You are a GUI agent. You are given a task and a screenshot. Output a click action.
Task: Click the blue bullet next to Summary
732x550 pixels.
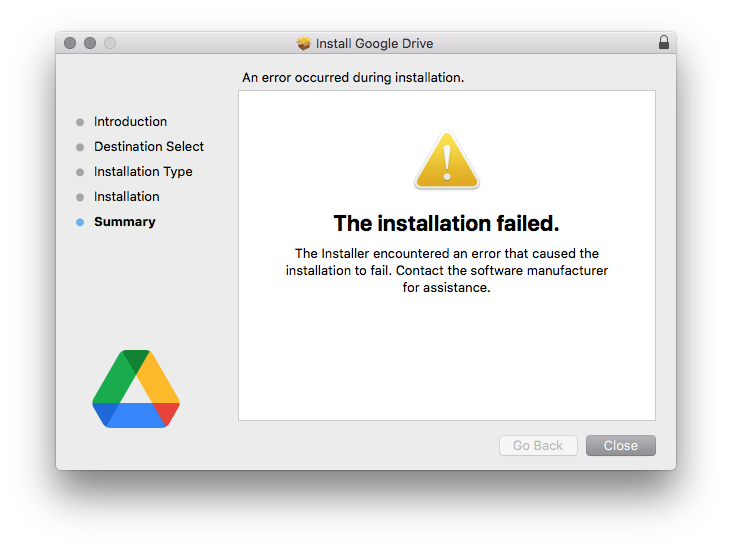(x=80, y=222)
